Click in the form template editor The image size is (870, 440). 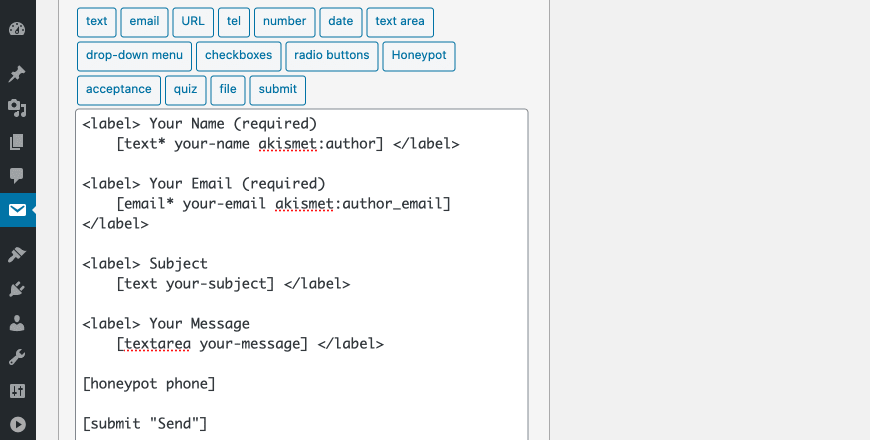302,275
